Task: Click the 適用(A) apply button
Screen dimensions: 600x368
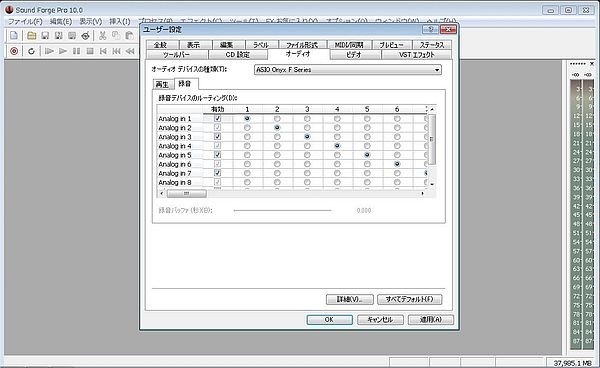Action: tap(431, 319)
